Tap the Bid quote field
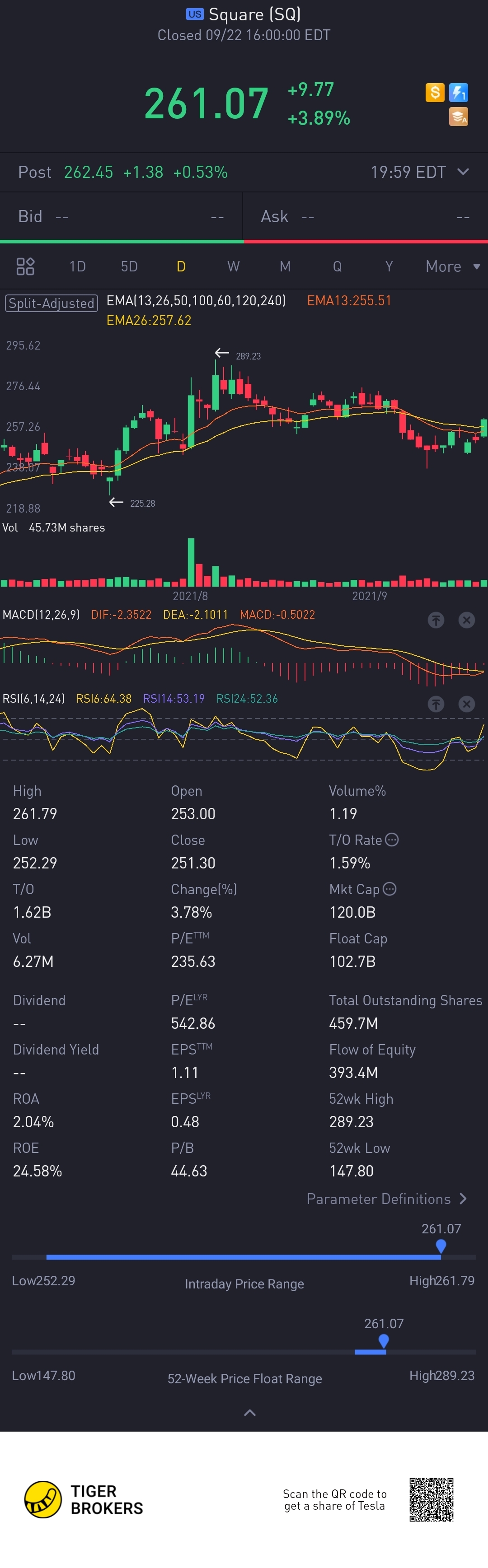Viewport: 488px width, 1568px height. coord(121,217)
